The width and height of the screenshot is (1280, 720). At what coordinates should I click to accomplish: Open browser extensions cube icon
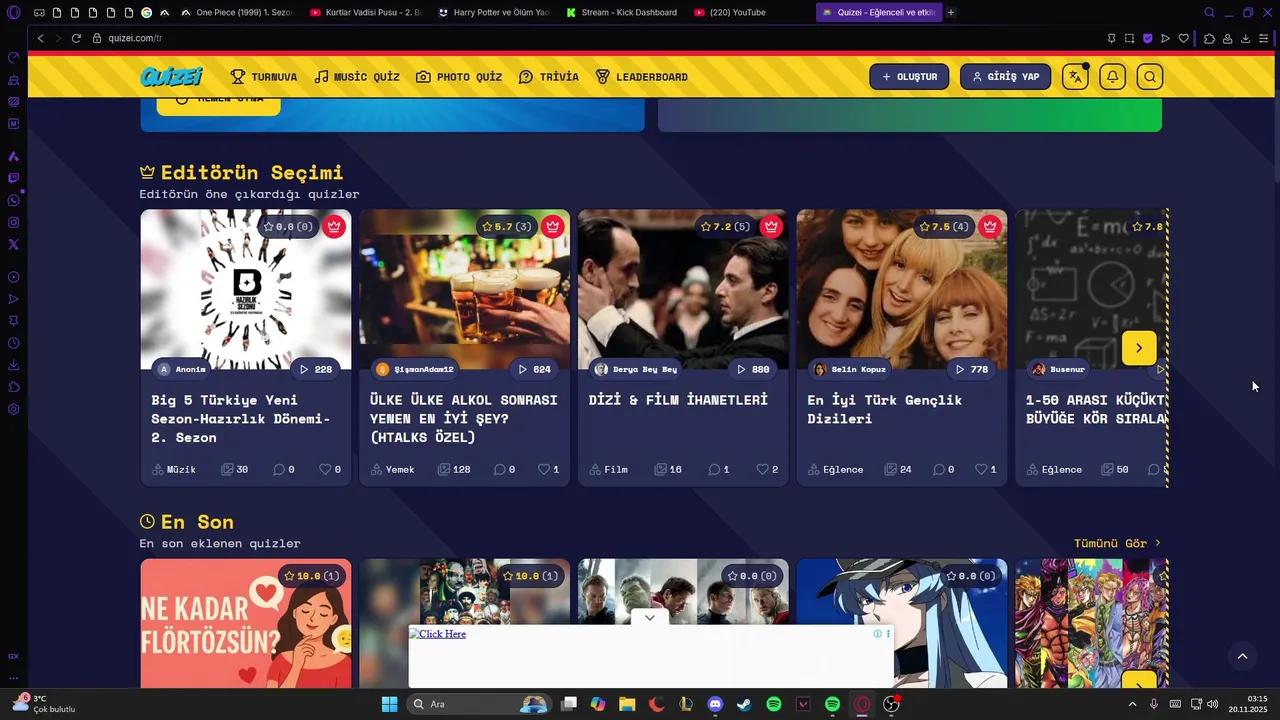tap(1209, 38)
